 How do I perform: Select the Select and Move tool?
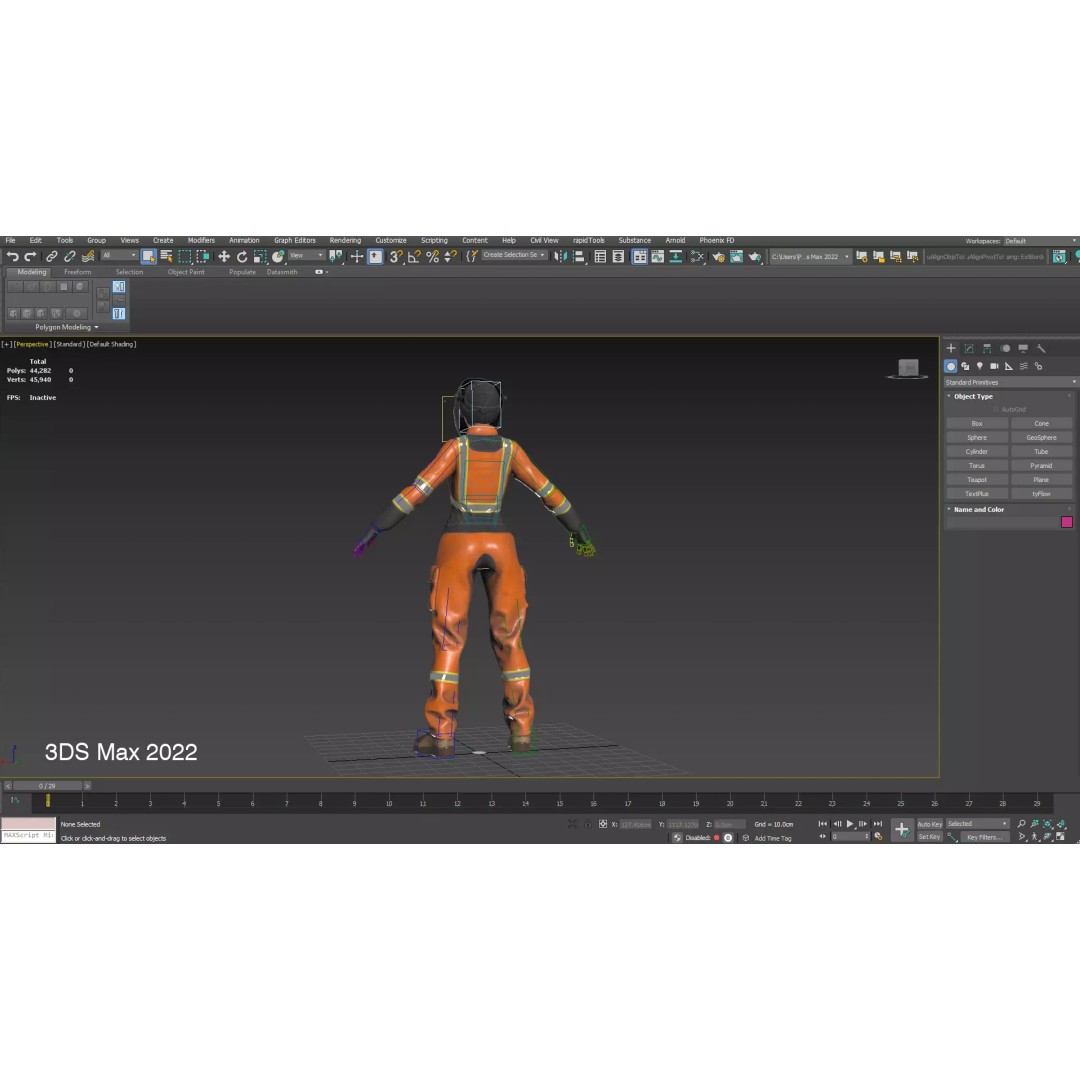[224, 256]
